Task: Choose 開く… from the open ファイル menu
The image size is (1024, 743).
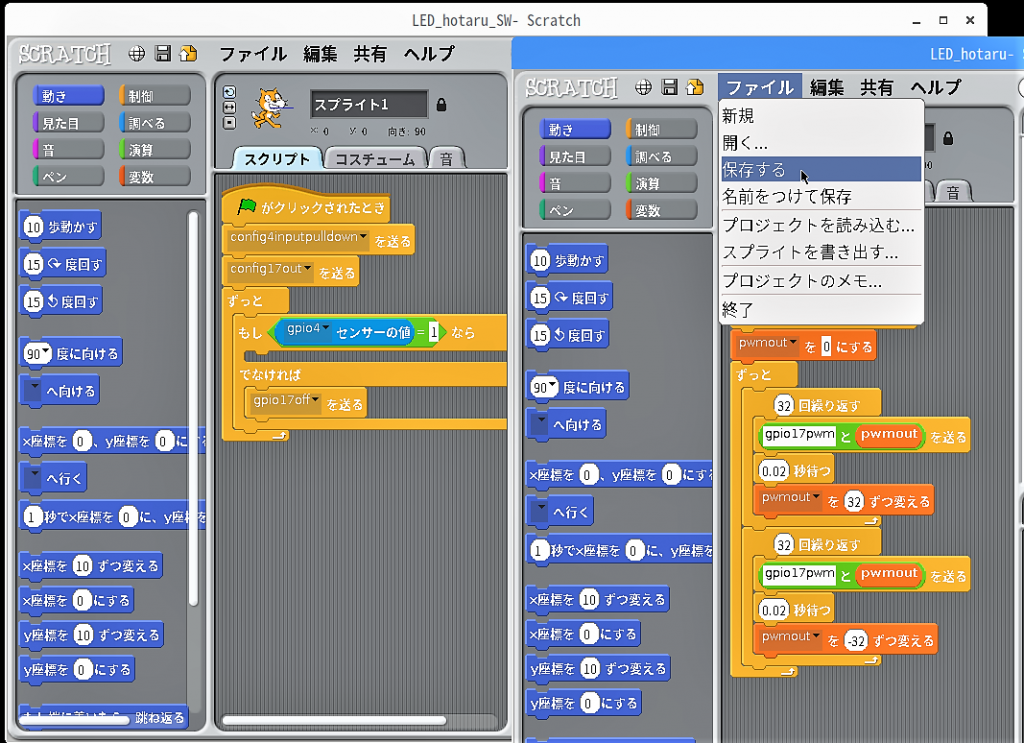Action: (821, 142)
